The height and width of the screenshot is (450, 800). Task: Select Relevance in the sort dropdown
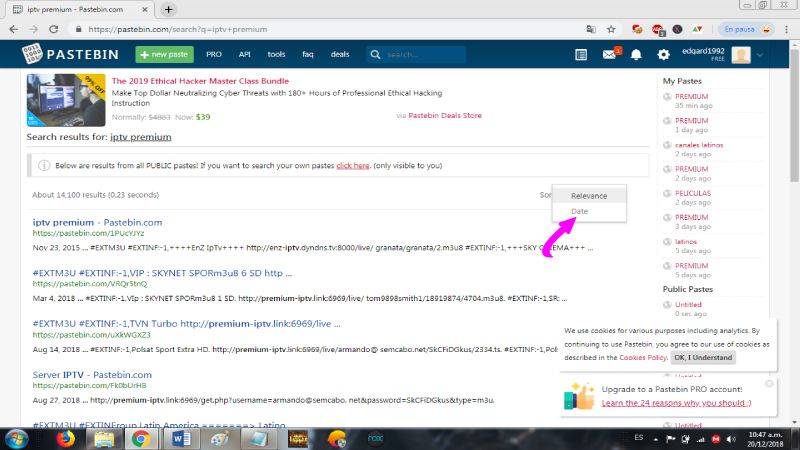[x=589, y=196]
